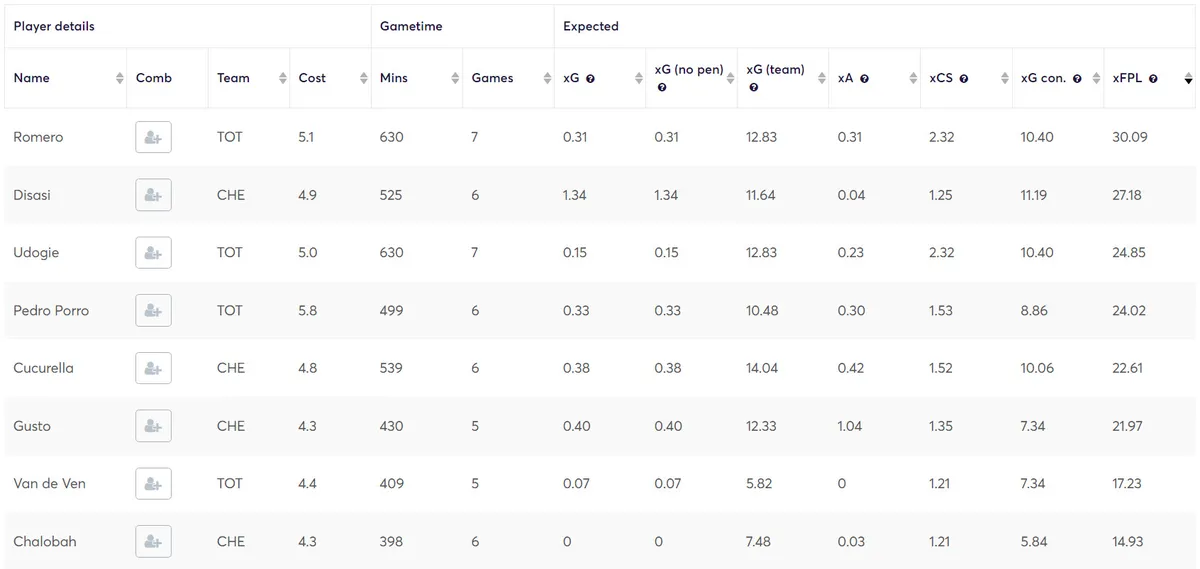Add Disasi to player comparison
This screenshot has height=569, width=1200.
pyautogui.click(x=153, y=195)
